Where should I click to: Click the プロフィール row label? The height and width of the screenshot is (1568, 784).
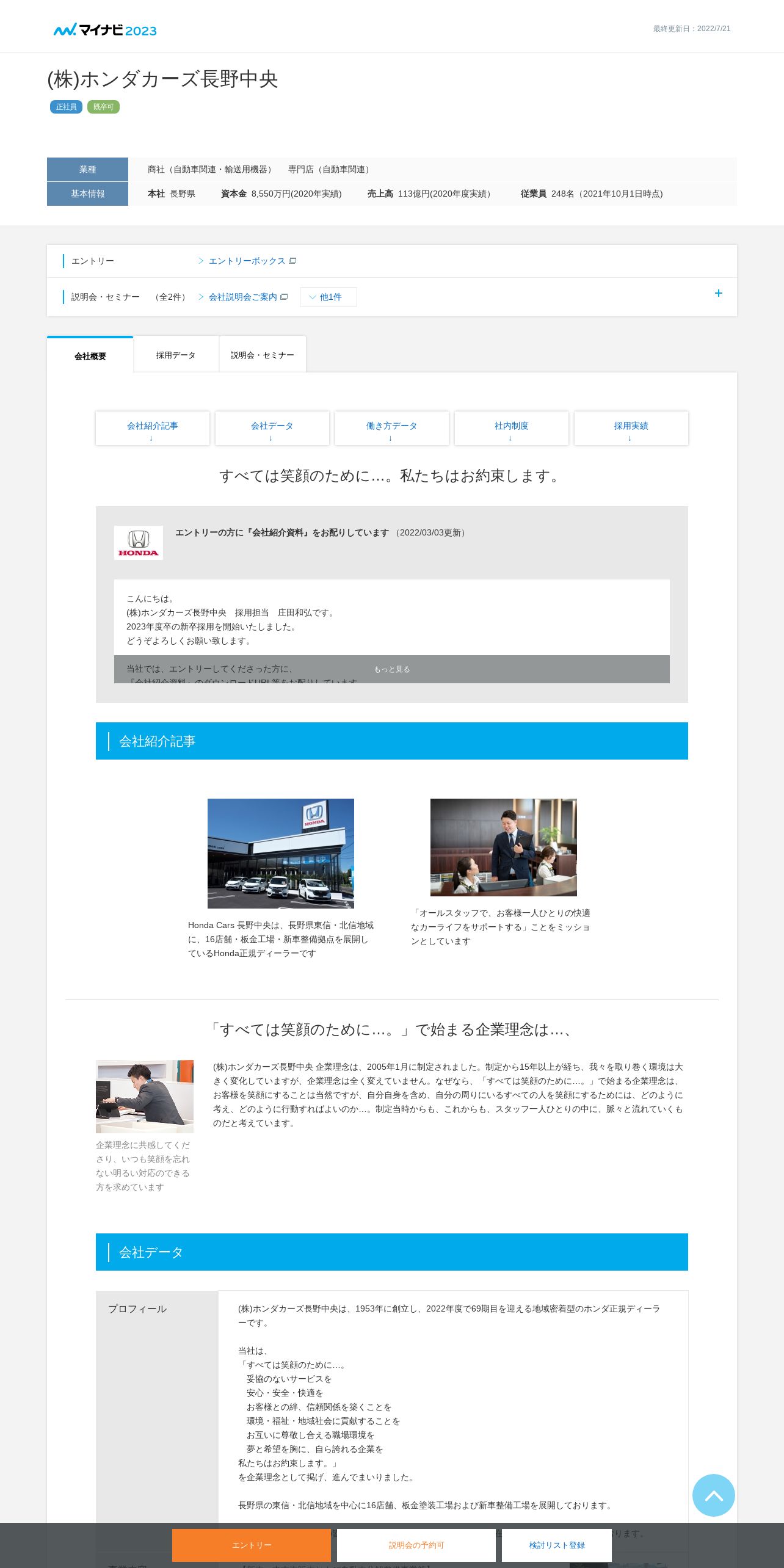click(137, 1309)
